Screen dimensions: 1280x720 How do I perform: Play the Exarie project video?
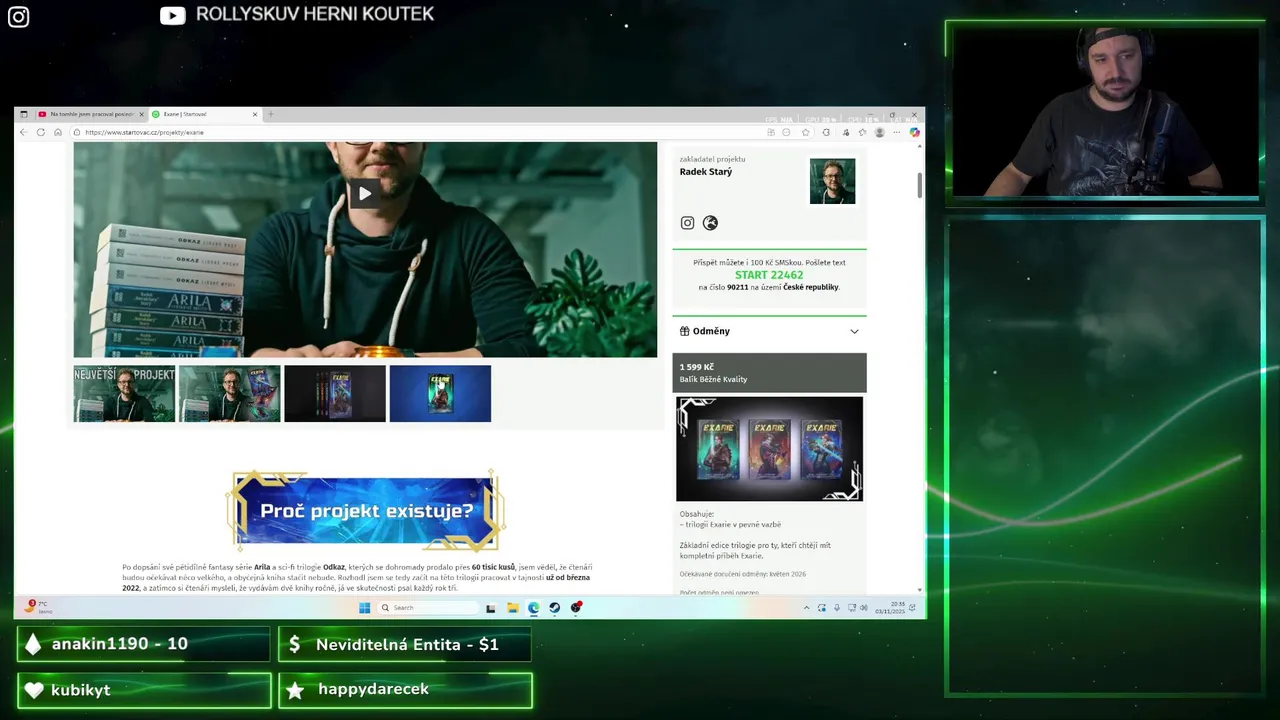(365, 194)
